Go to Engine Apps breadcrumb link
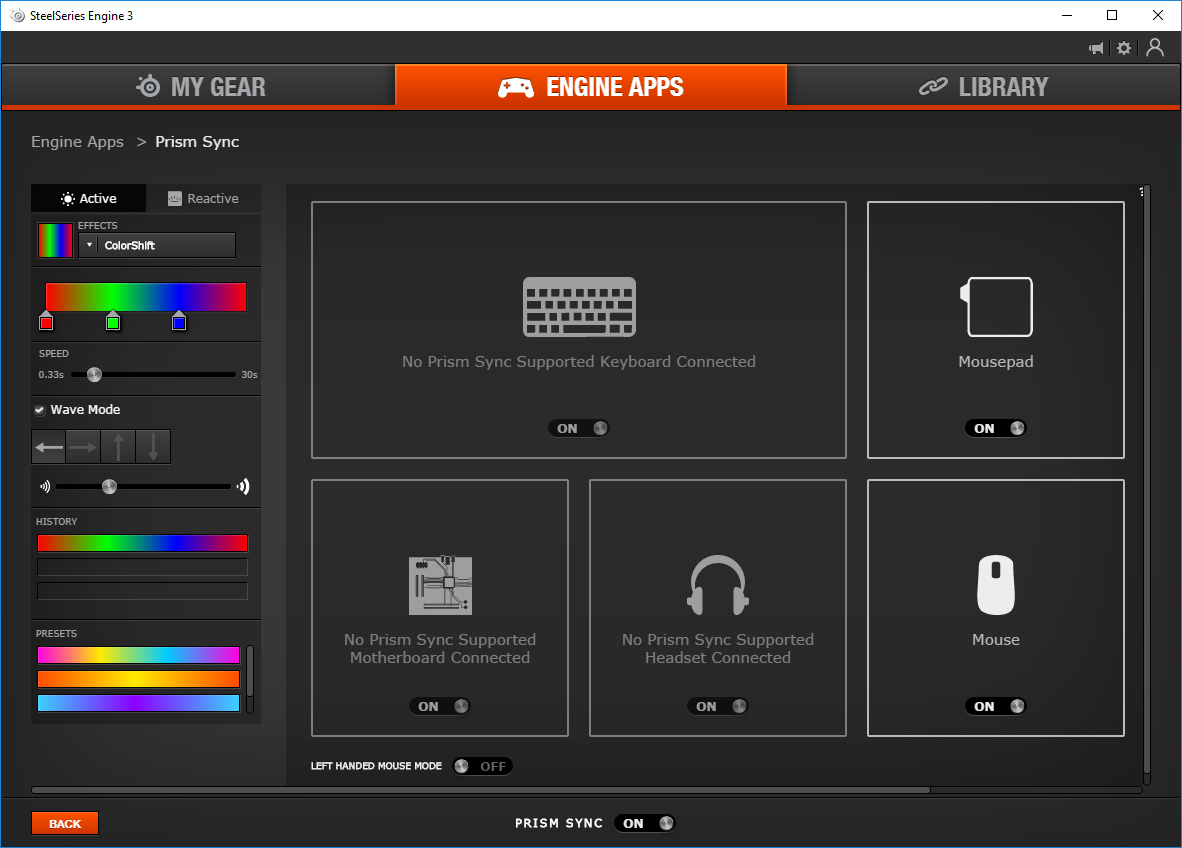 pos(77,142)
